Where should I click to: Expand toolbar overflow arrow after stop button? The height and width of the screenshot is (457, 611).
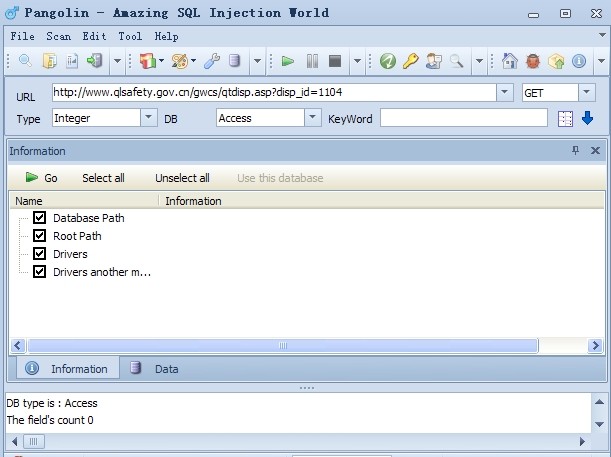point(357,61)
